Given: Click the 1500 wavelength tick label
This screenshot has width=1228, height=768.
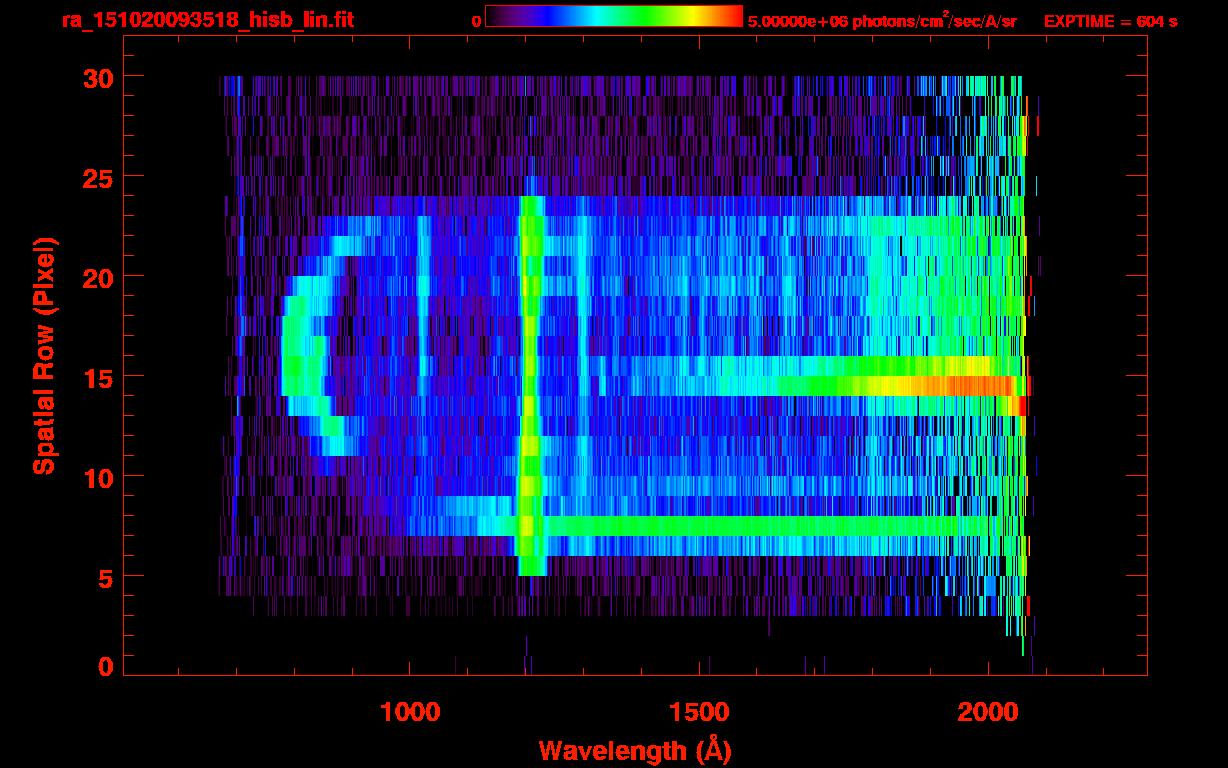Looking at the screenshot, I should (699, 712).
